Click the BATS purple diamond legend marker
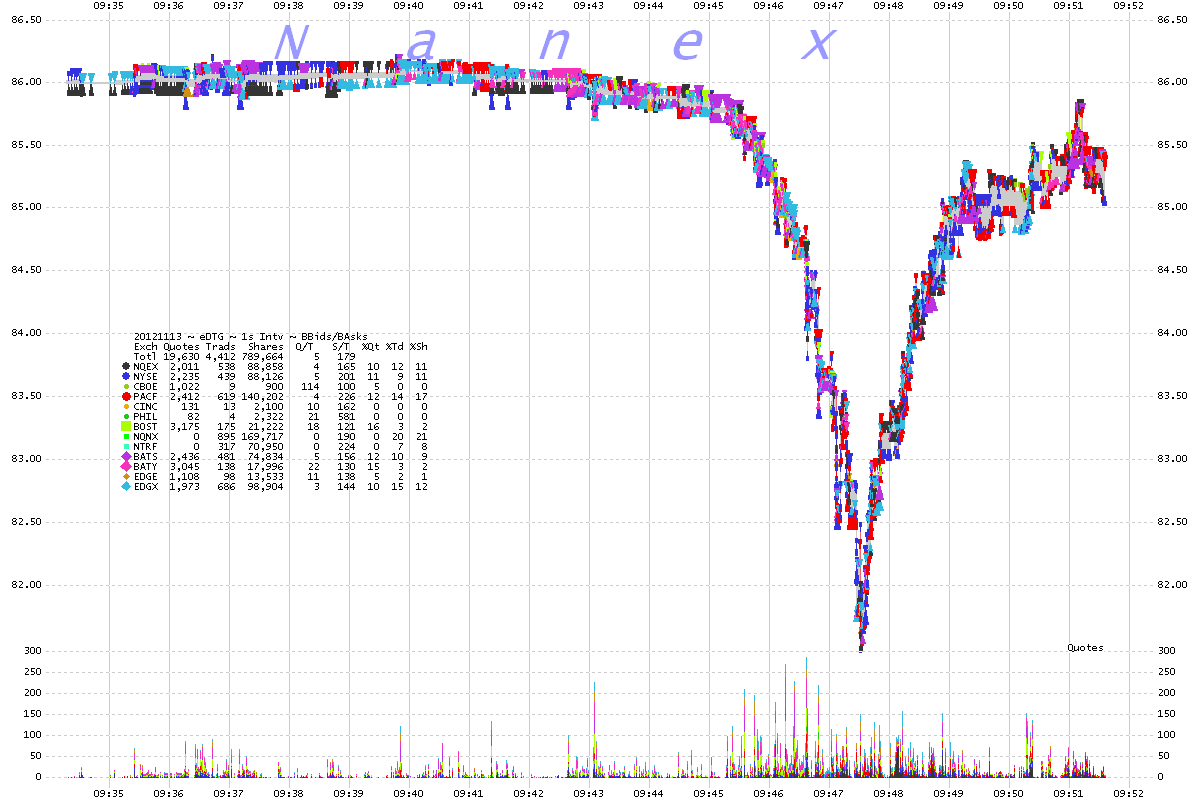 pos(126,456)
